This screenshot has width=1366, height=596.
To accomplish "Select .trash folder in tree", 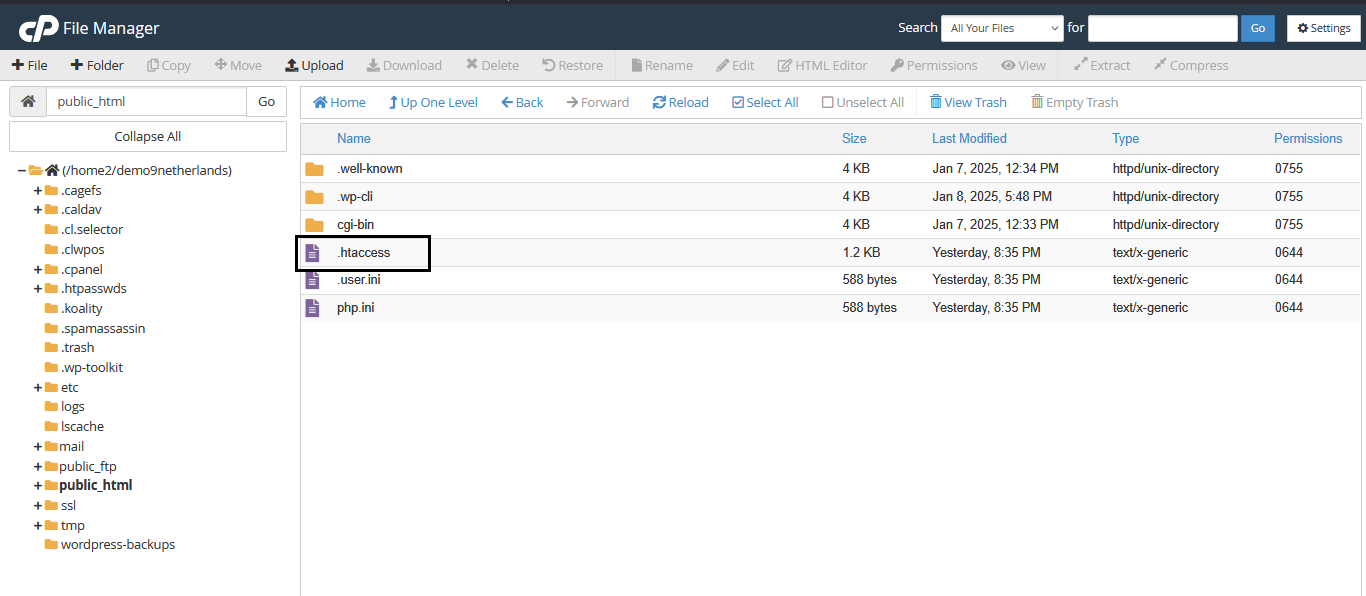I will coord(77,347).
